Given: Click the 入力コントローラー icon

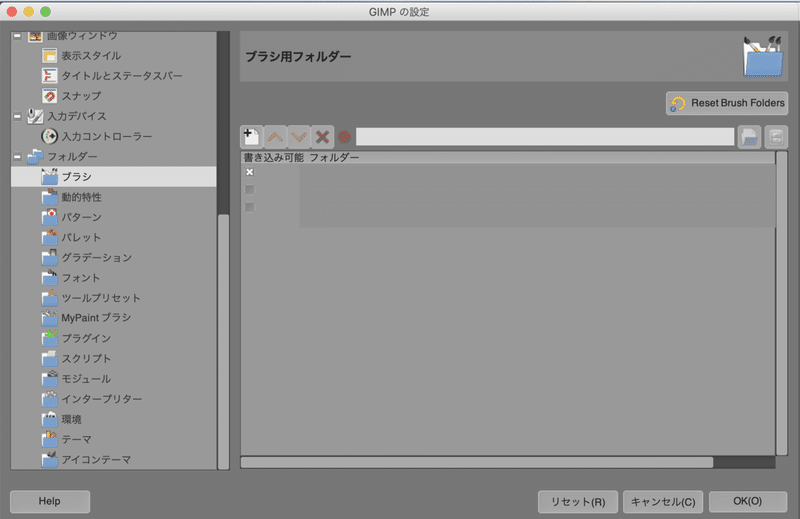Looking at the screenshot, I should click(x=49, y=136).
